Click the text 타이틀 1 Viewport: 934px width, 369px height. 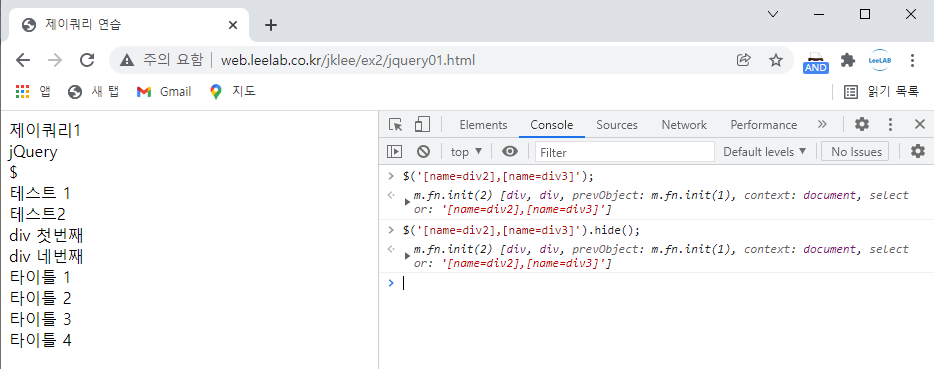click(41, 277)
